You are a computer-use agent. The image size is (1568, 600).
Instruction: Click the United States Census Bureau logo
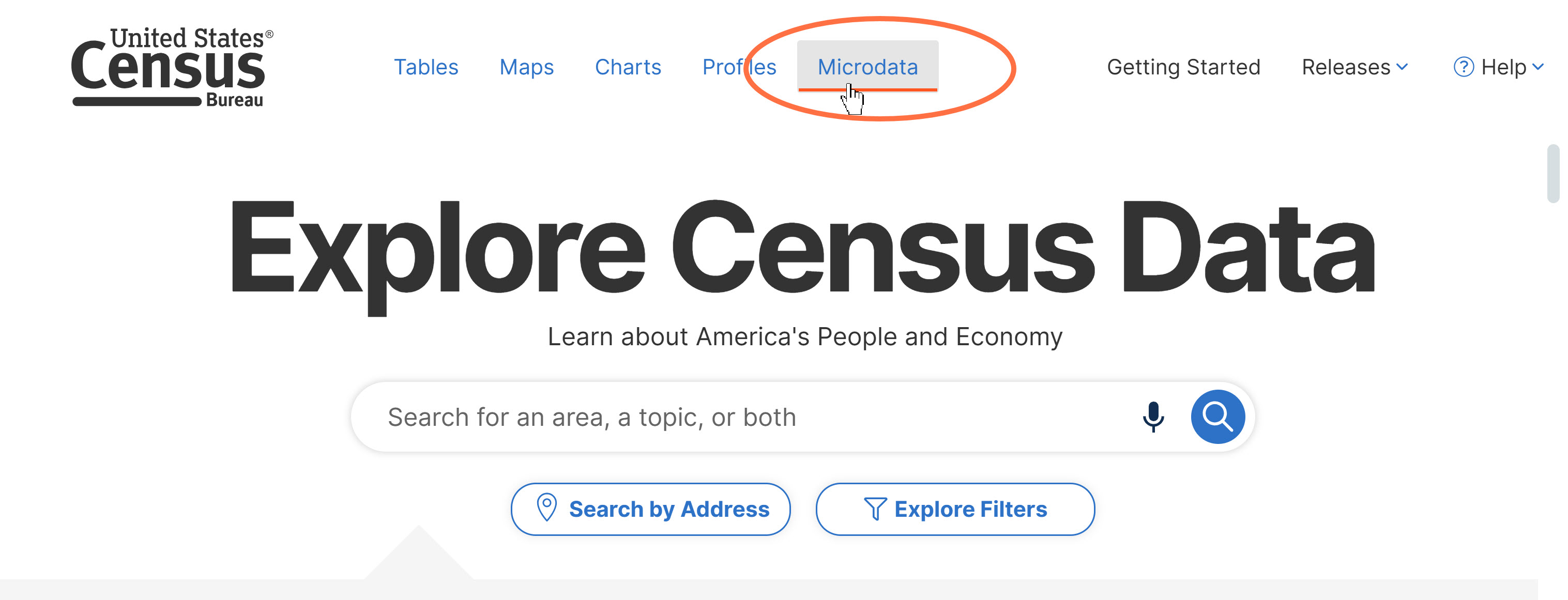(x=172, y=67)
